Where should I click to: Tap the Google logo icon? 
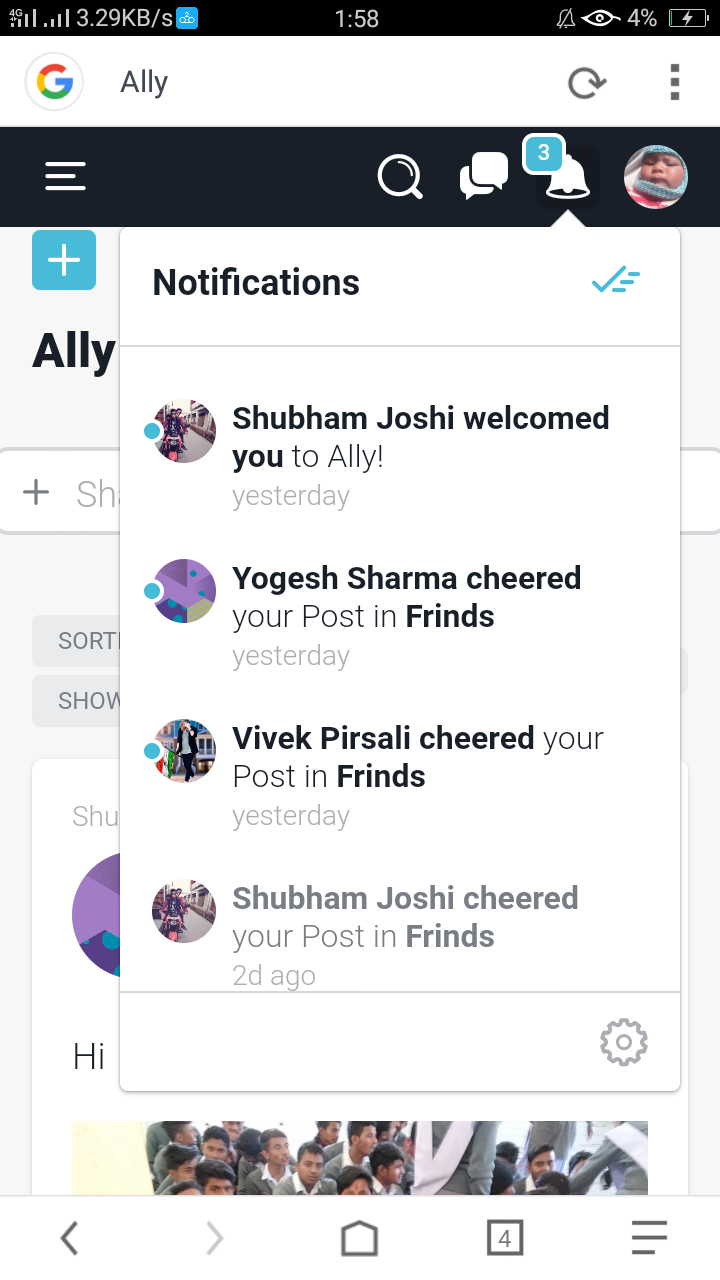pyautogui.click(x=54, y=82)
